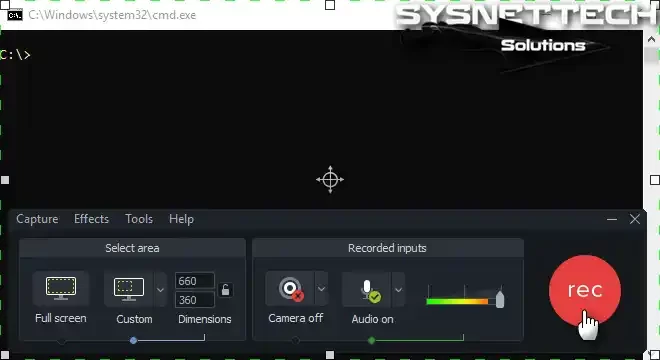Toggle the Audio on microphone icon

pyautogui.click(x=367, y=290)
